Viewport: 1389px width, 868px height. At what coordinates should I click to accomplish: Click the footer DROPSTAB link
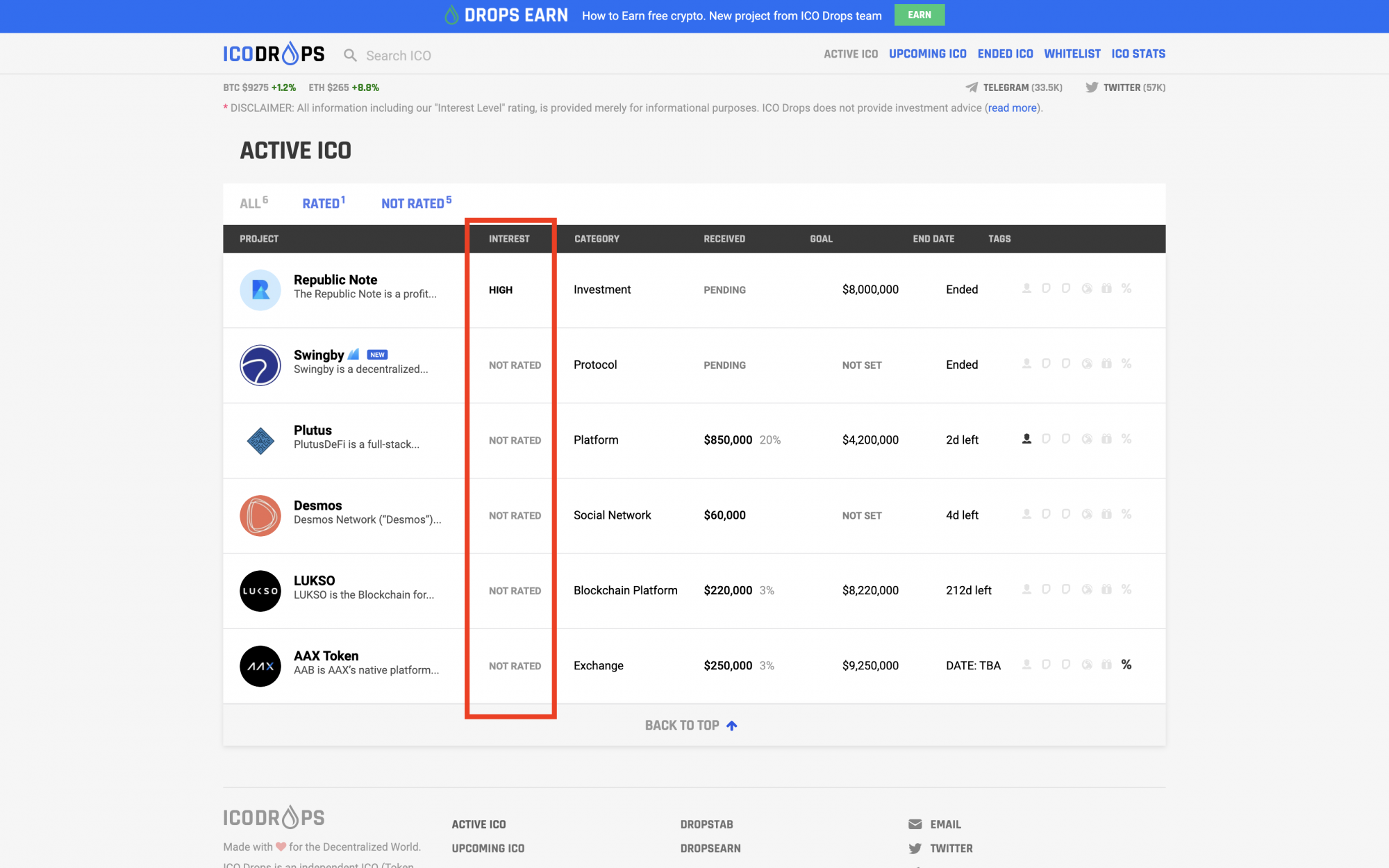click(x=706, y=824)
